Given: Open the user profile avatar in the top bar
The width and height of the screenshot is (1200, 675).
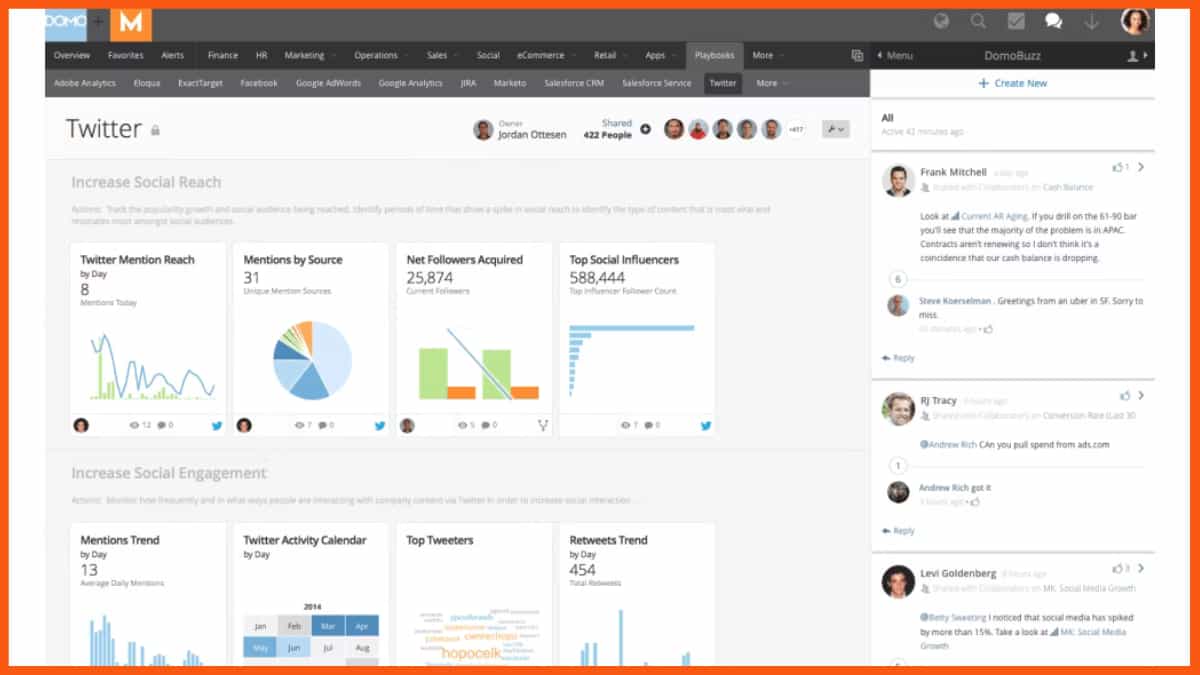Looking at the screenshot, I should pos(1135,21).
